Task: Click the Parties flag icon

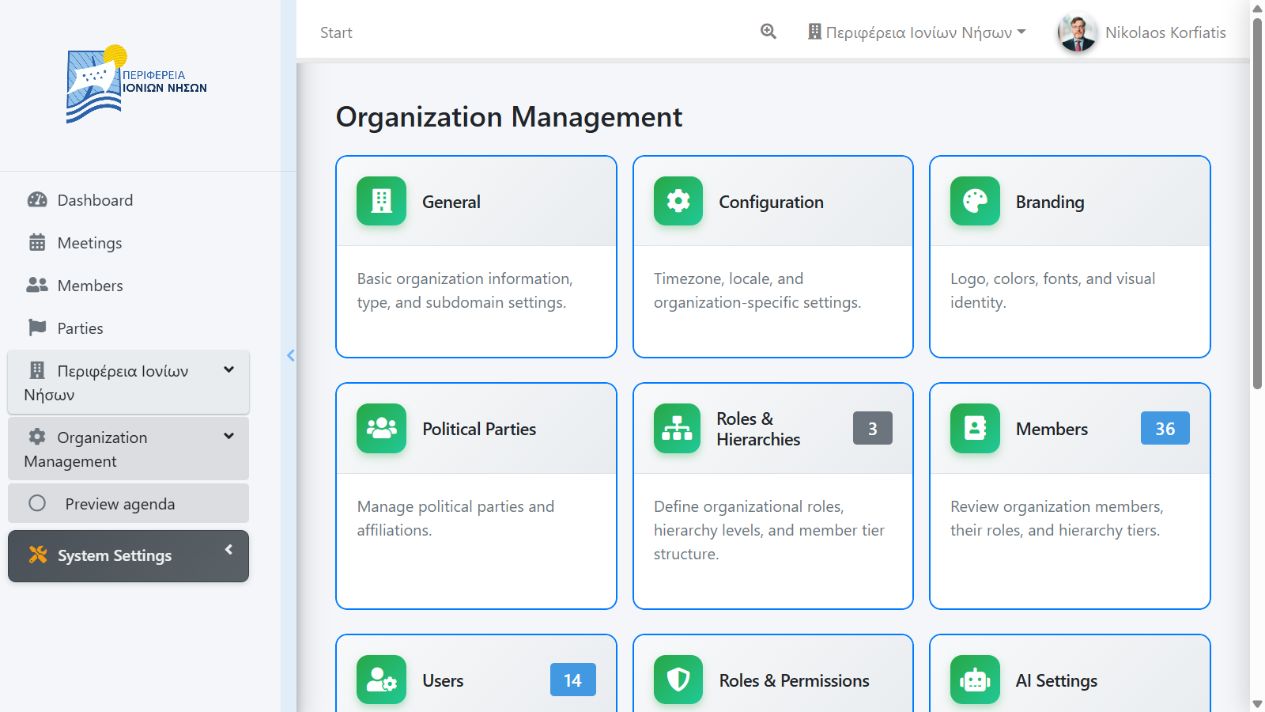Action: (x=37, y=328)
